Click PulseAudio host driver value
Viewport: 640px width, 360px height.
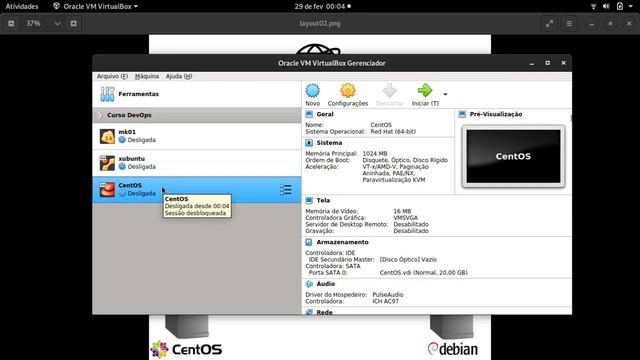click(x=388, y=295)
